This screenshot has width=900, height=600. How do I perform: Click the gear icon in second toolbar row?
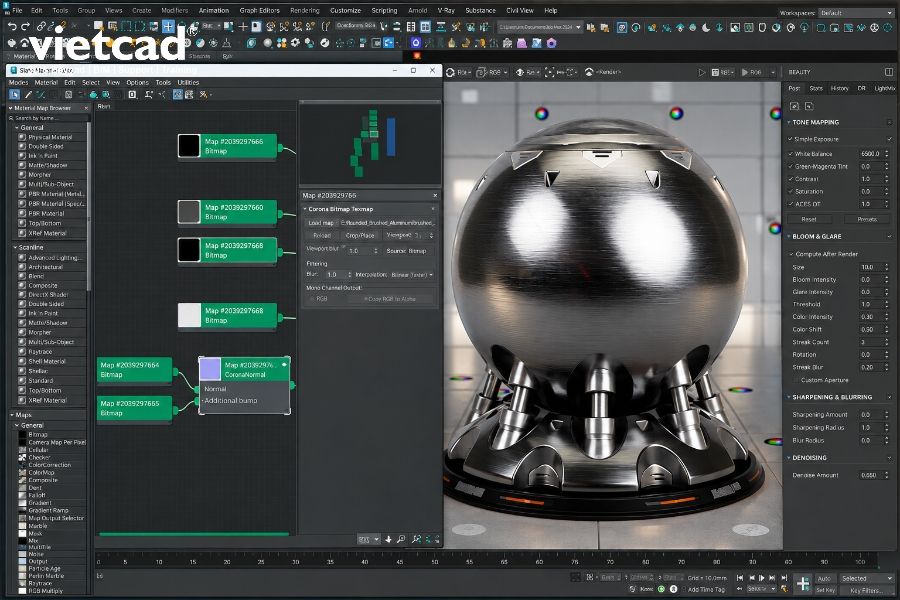296,43
